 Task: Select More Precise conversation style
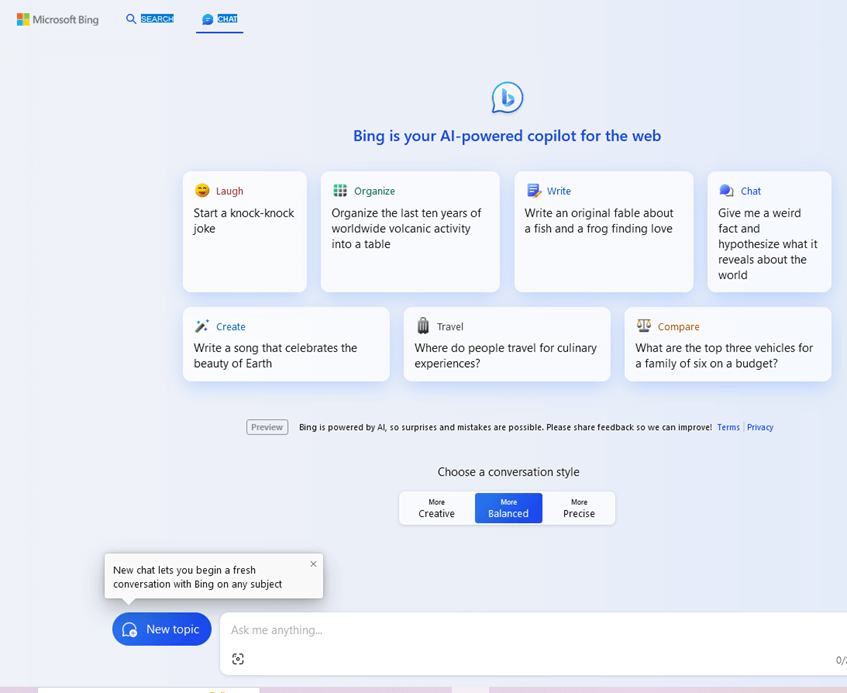coord(579,508)
